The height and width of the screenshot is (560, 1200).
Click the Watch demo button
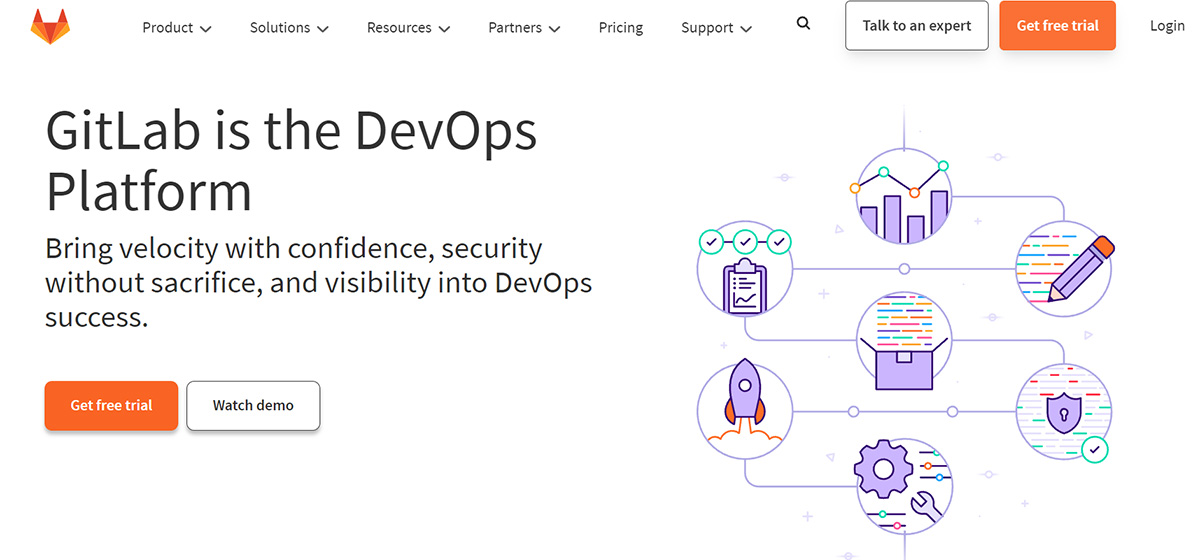[253, 405]
